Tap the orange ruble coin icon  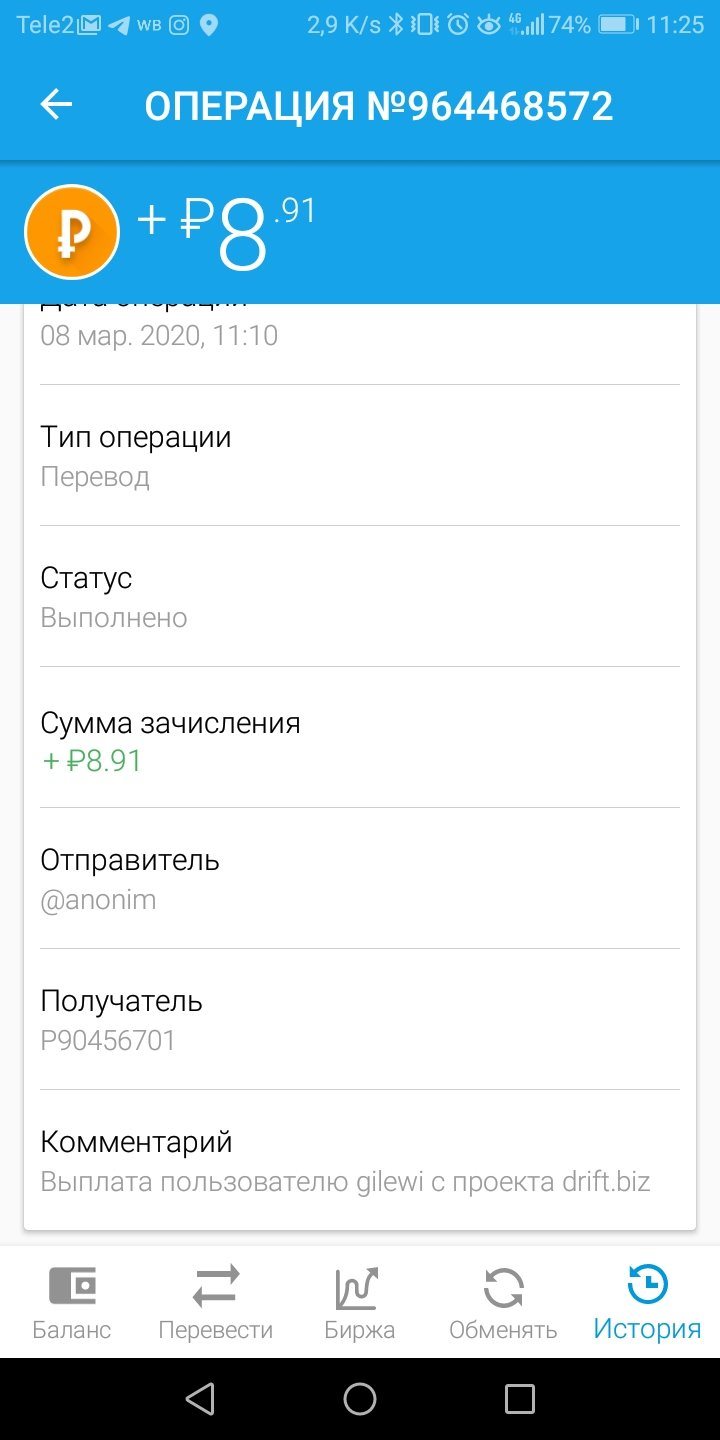click(x=72, y=232)
